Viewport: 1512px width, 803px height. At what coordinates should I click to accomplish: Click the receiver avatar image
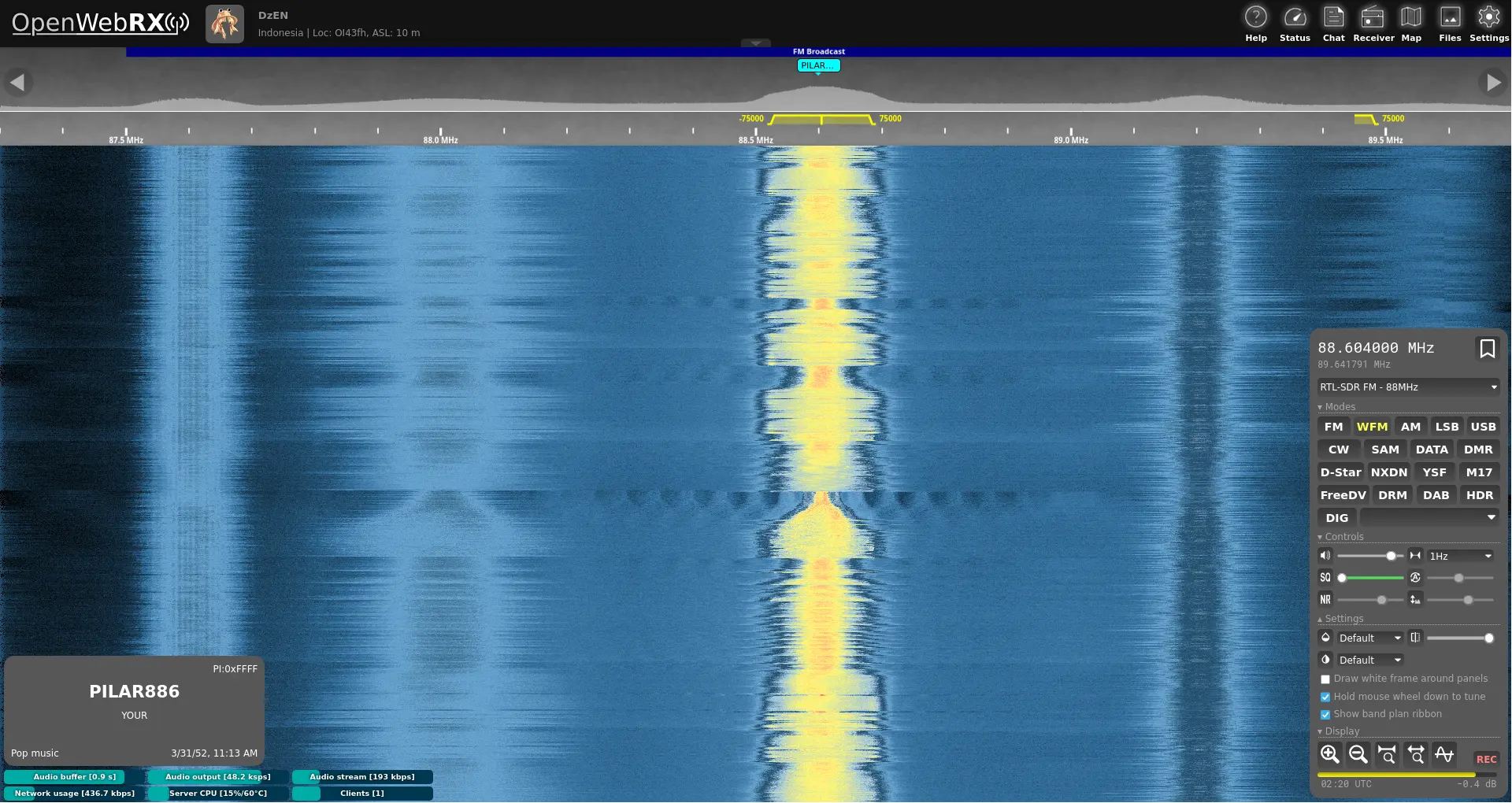[224, 24]
